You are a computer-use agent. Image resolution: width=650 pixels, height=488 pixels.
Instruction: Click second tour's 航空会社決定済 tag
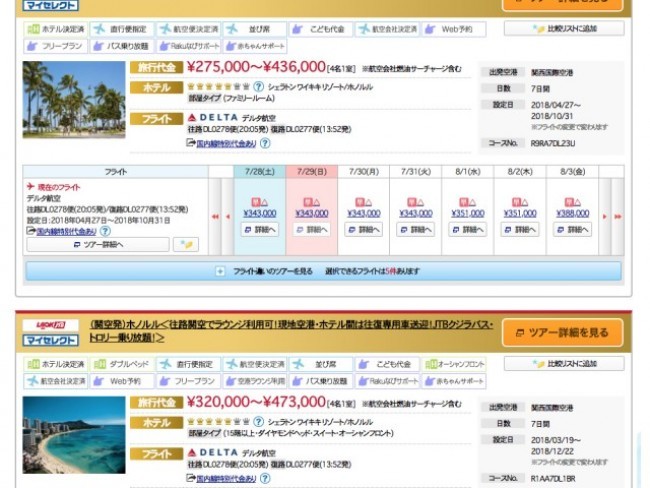pyautogui.click(x=56, y=381)
